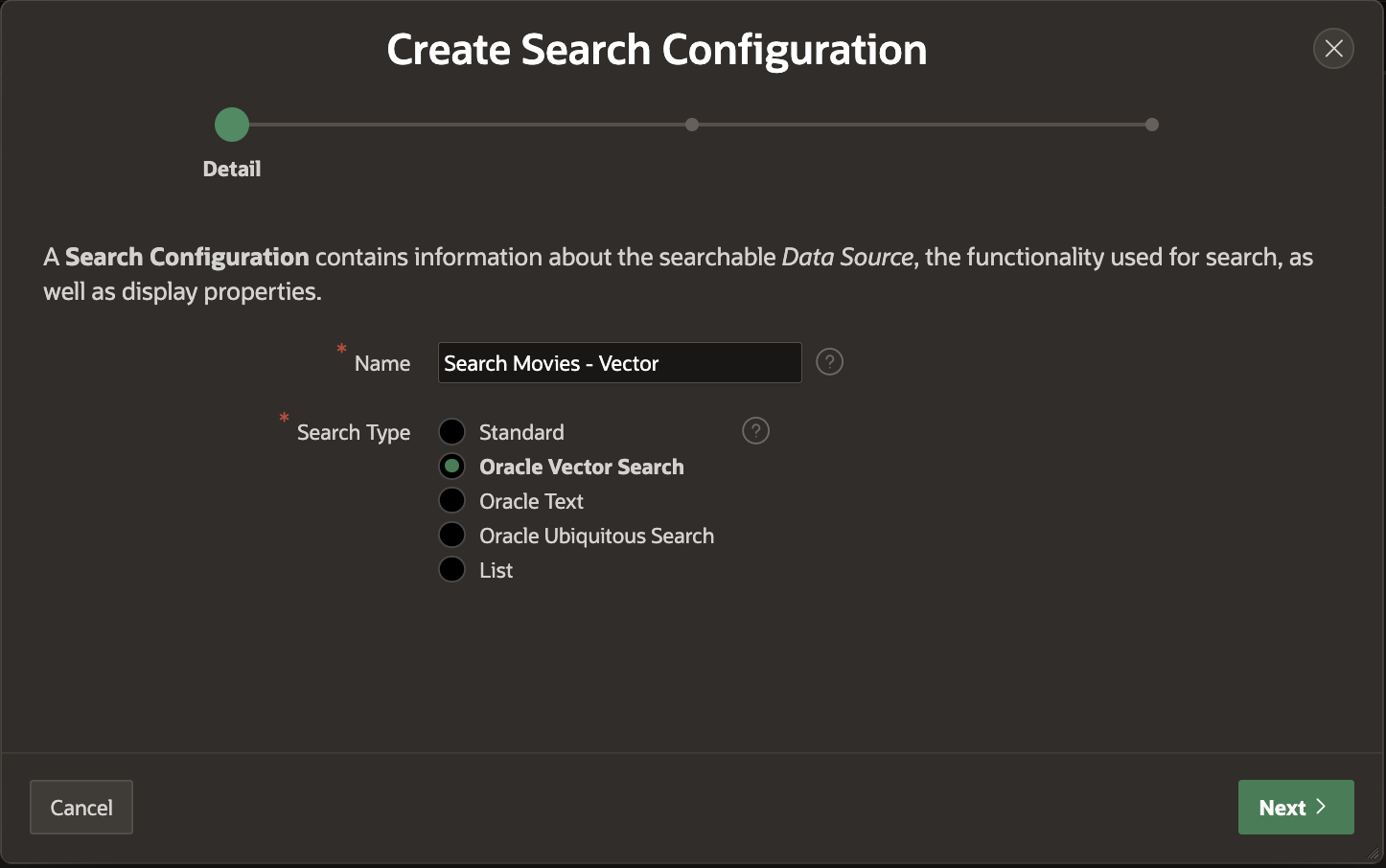Click the dialog resize handle corner

[x=1374, y=855]
